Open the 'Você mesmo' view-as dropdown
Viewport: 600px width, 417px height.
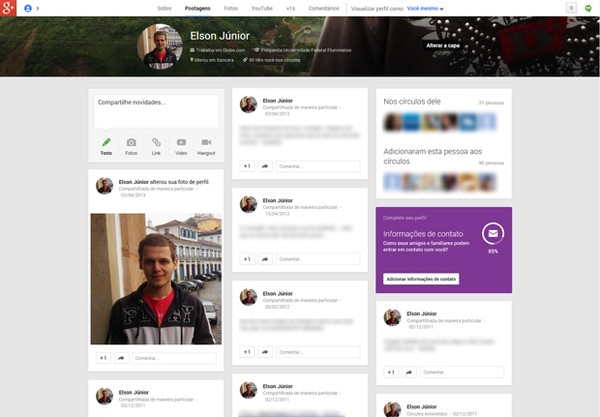coord(425,8)
